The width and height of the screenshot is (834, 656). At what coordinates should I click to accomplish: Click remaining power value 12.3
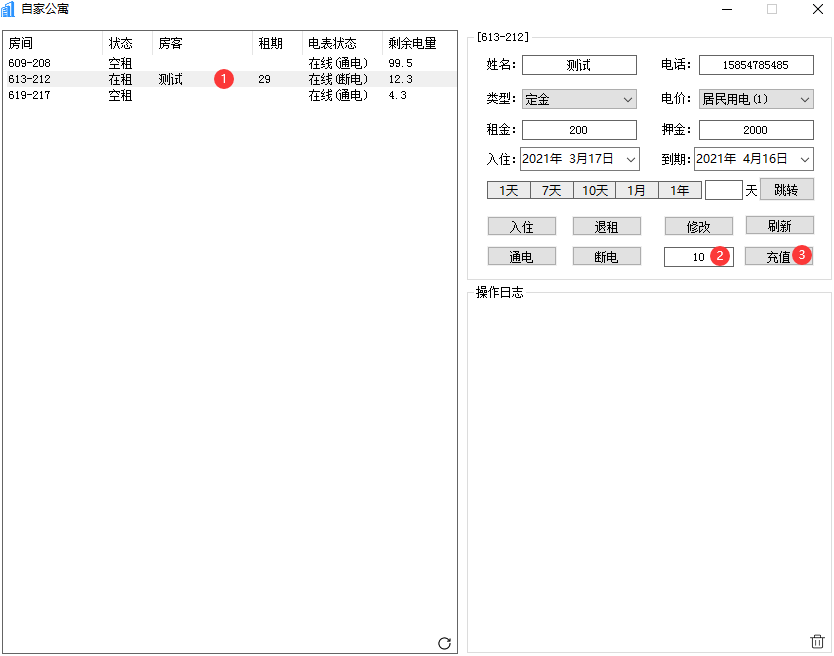[400, 79]
